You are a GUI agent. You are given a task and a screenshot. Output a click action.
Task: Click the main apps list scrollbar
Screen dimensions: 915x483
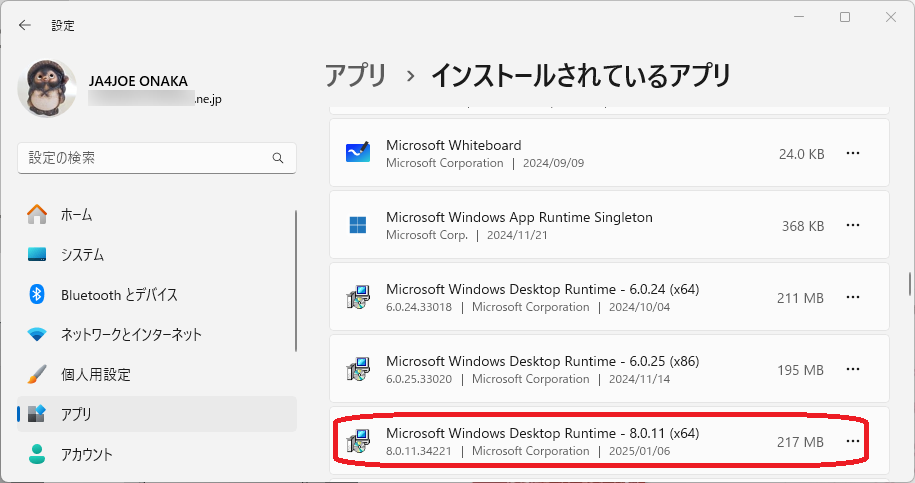pyautogui.click(x=910, y=285)
